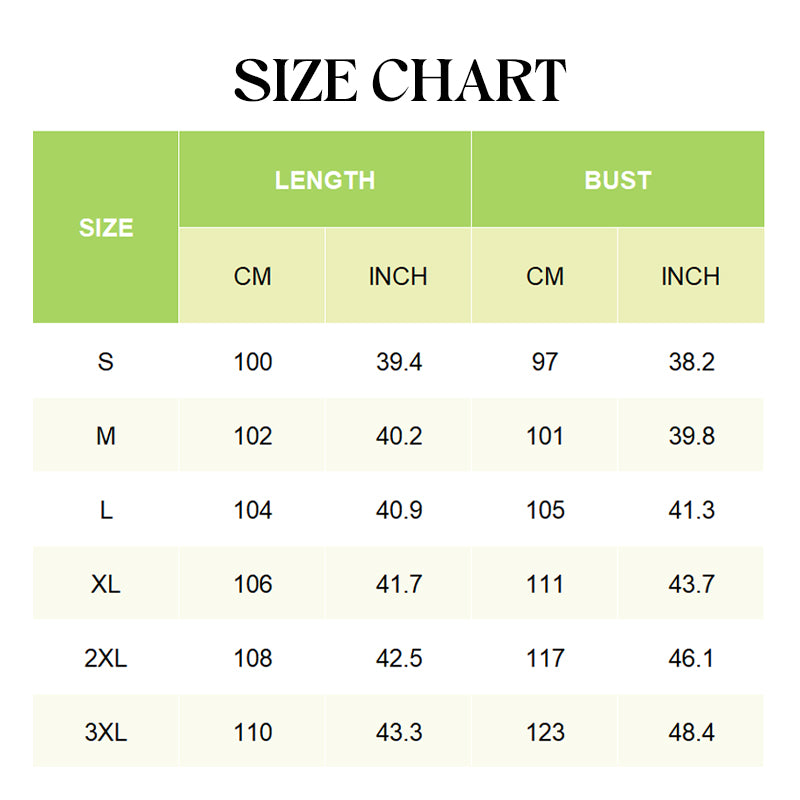Image resolution: width=800 pixels, height=800 pixels.
Task: Select the CM subheader under LENGTH
Action: pyautogui.click(x=252, y=276)
